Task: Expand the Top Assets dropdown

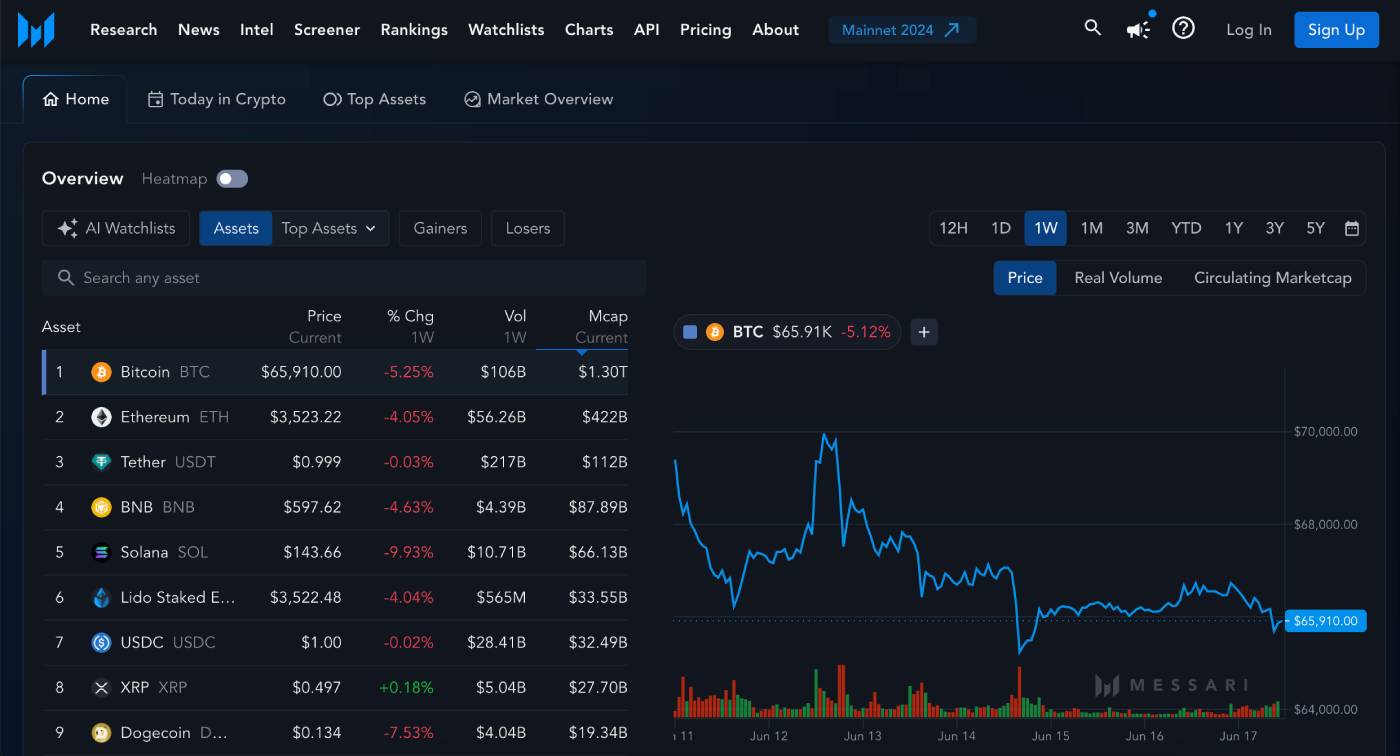Action: pos(330,228)
